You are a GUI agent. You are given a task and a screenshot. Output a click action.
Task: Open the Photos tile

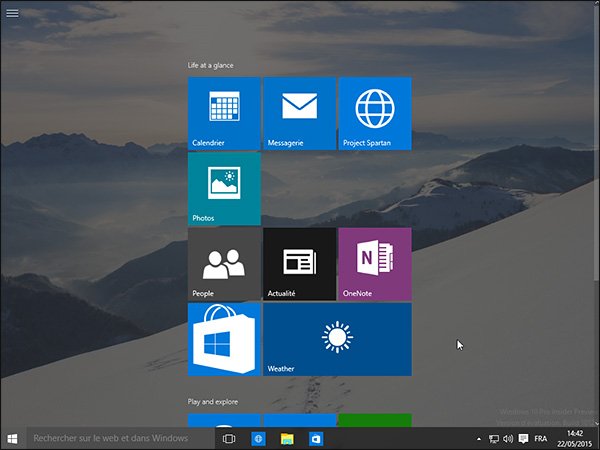pyautogui.click(x=224, y=189)
